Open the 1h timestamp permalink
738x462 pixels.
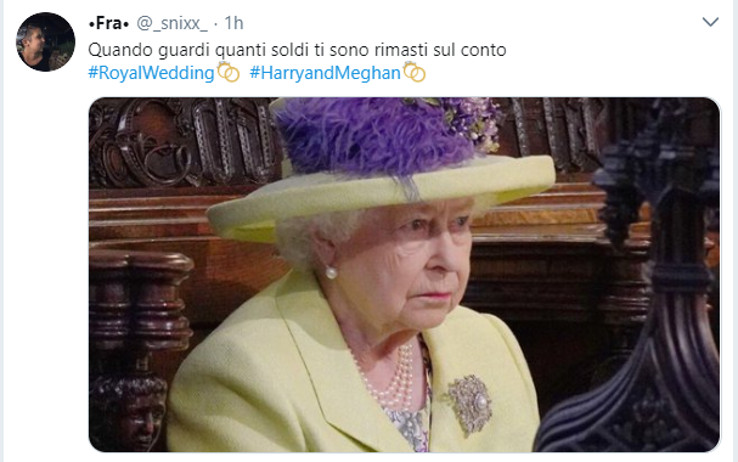(x=233, y=23)
